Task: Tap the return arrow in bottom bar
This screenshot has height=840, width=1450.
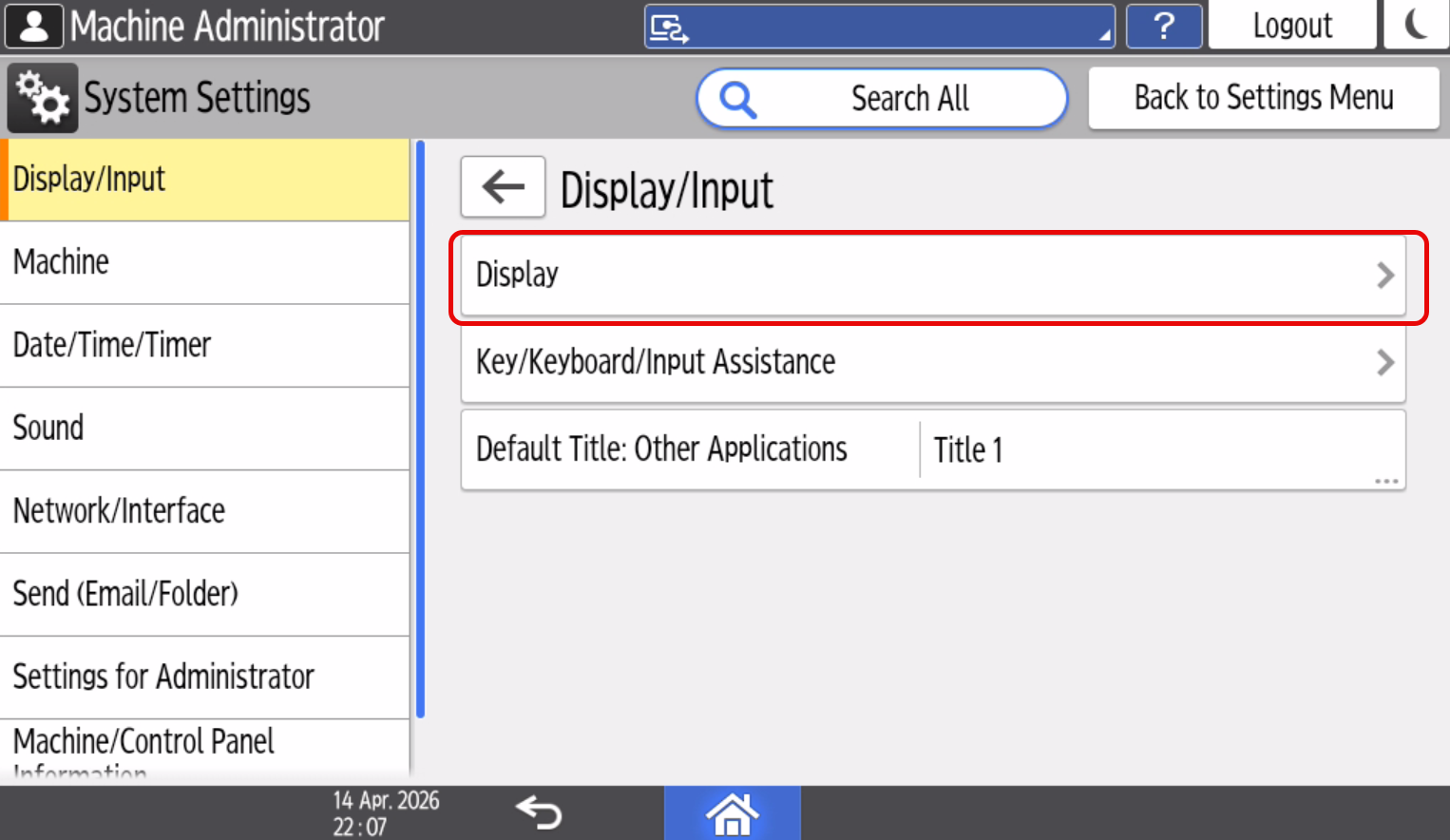Action: (x=539, y=813)
